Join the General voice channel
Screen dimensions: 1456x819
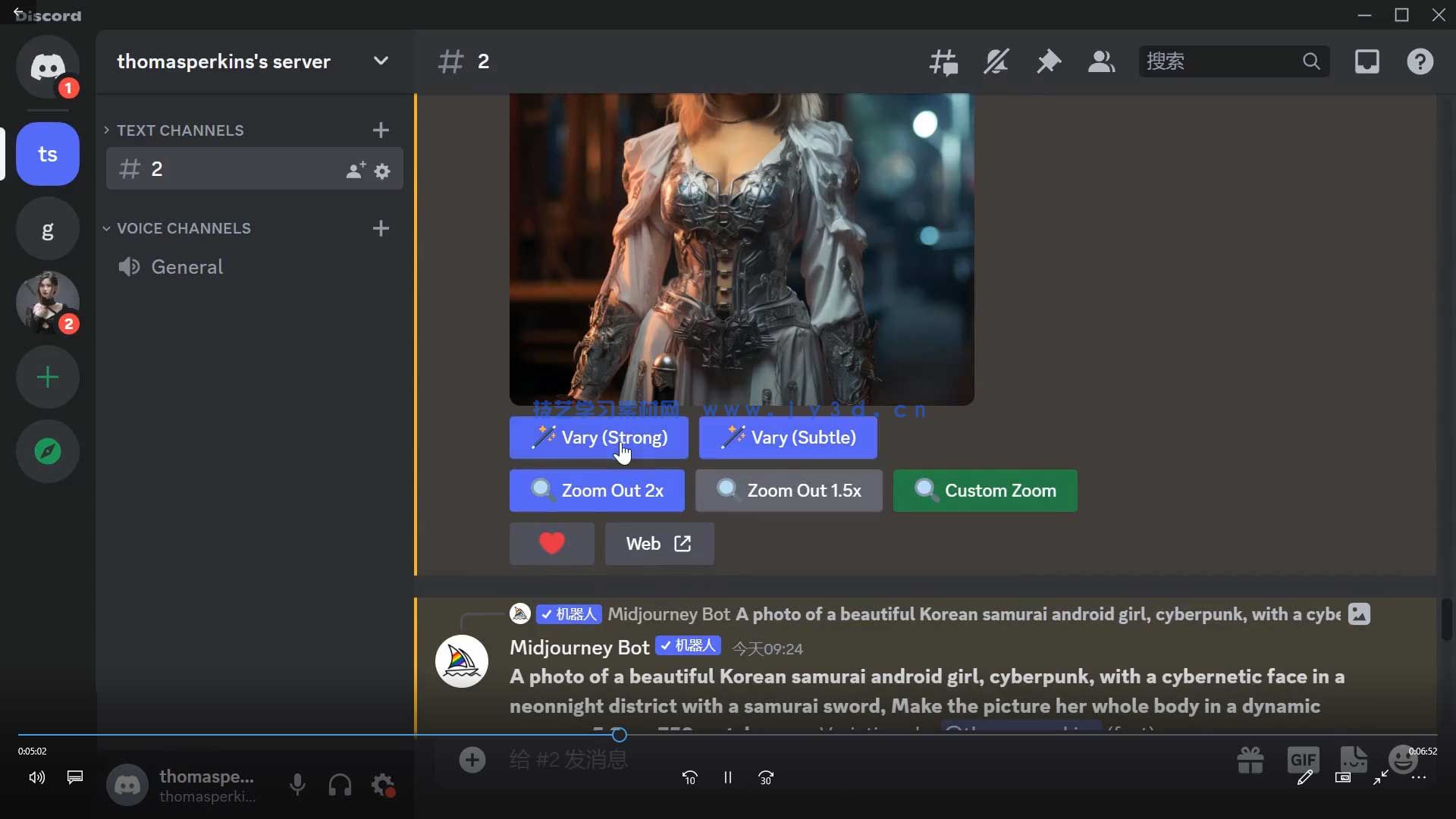pos(187,267)
